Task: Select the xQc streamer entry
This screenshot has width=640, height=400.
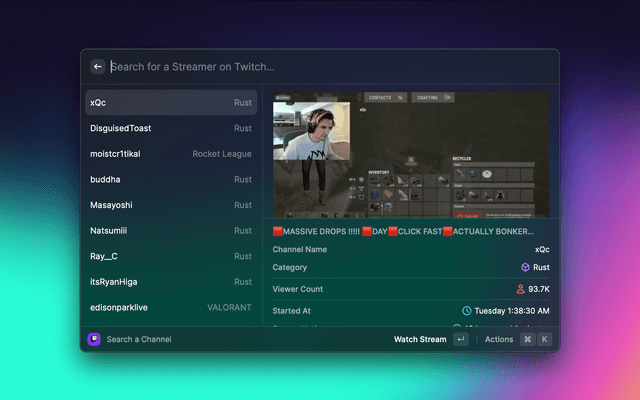Action: 170,102
